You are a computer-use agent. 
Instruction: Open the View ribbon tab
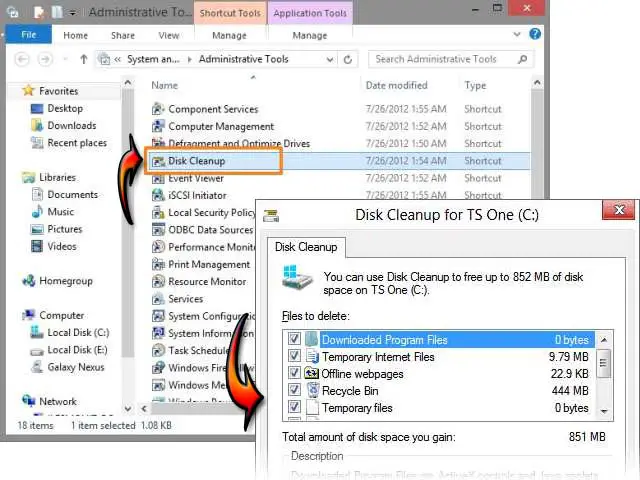click(169, 36)
